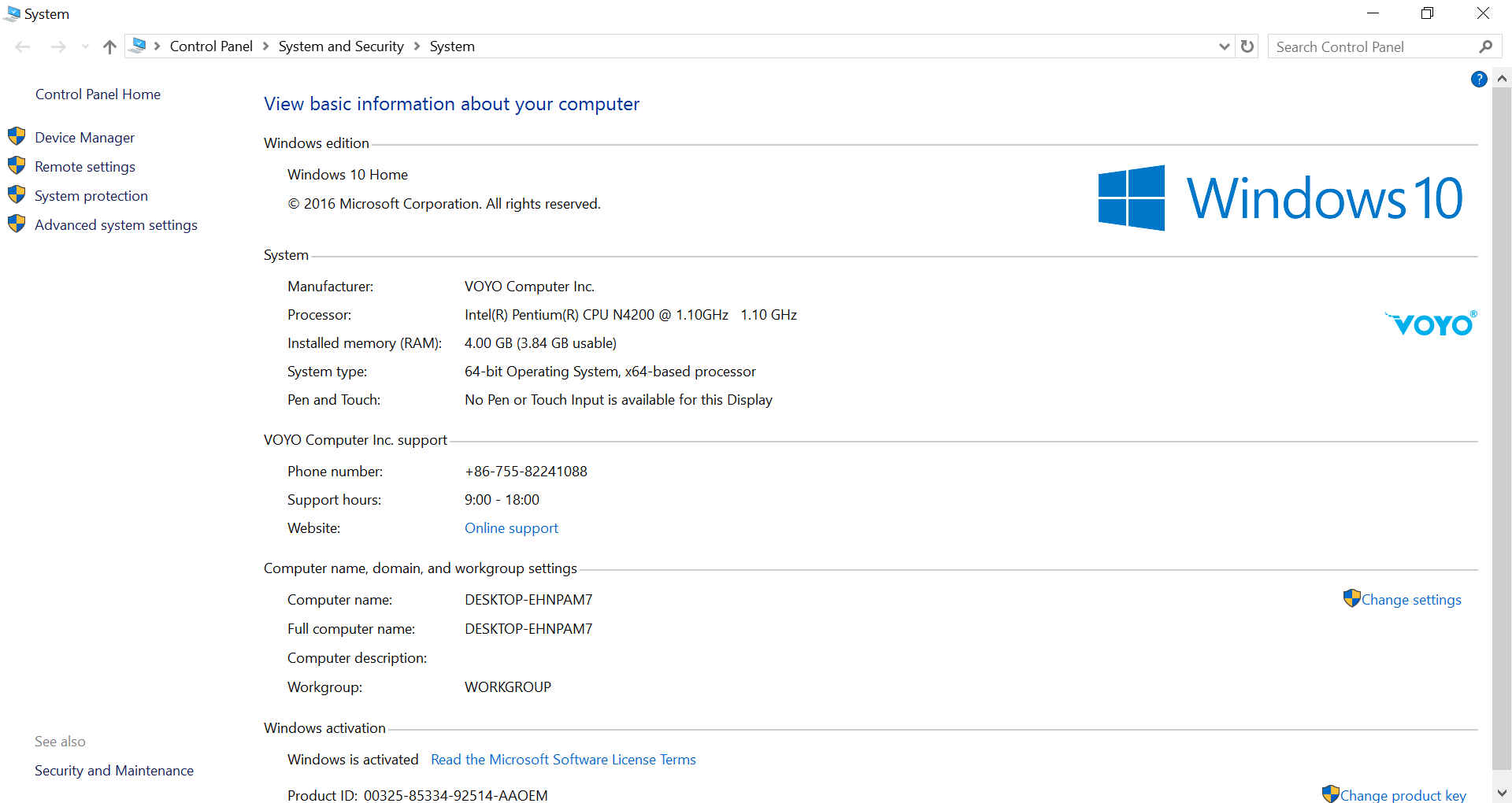Minimize the System window
This screenshot has height=803, width=1512.
click(x=1373, y=13)
